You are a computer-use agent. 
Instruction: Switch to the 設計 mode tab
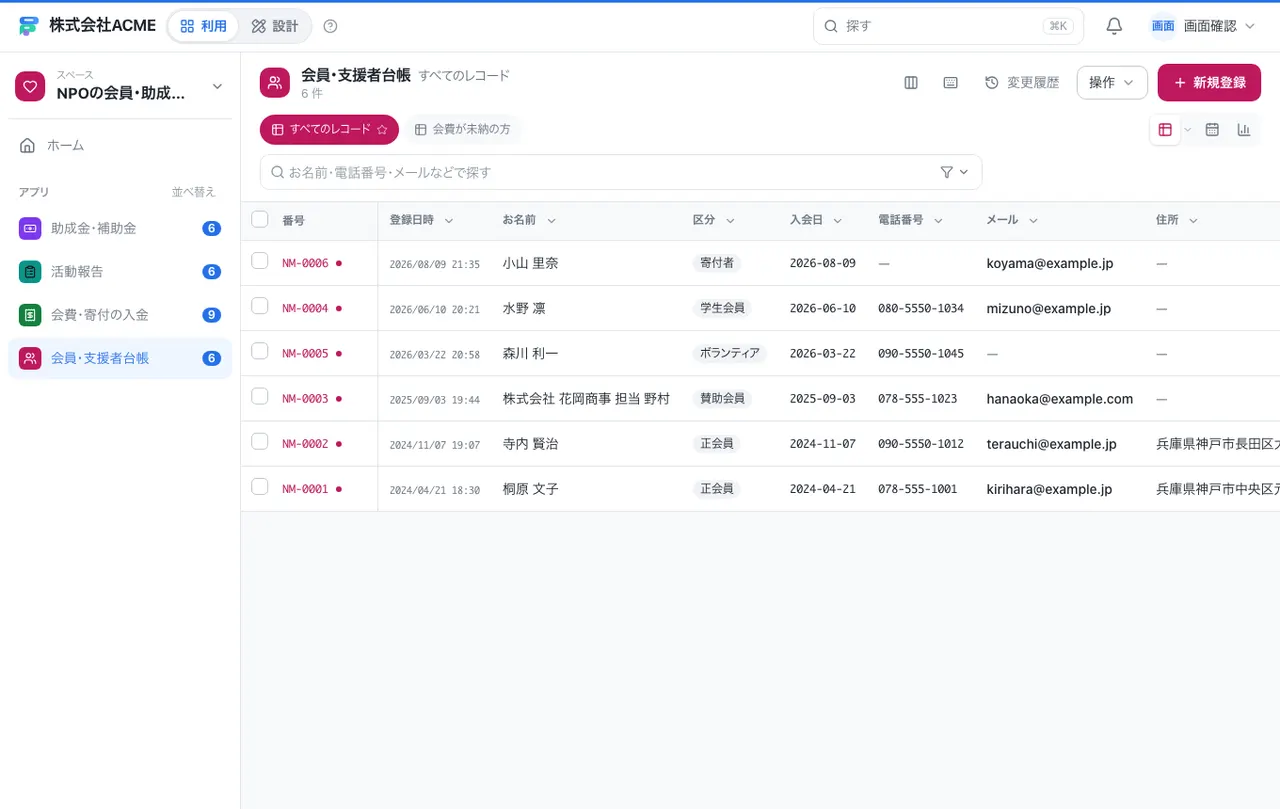[275, 26]
